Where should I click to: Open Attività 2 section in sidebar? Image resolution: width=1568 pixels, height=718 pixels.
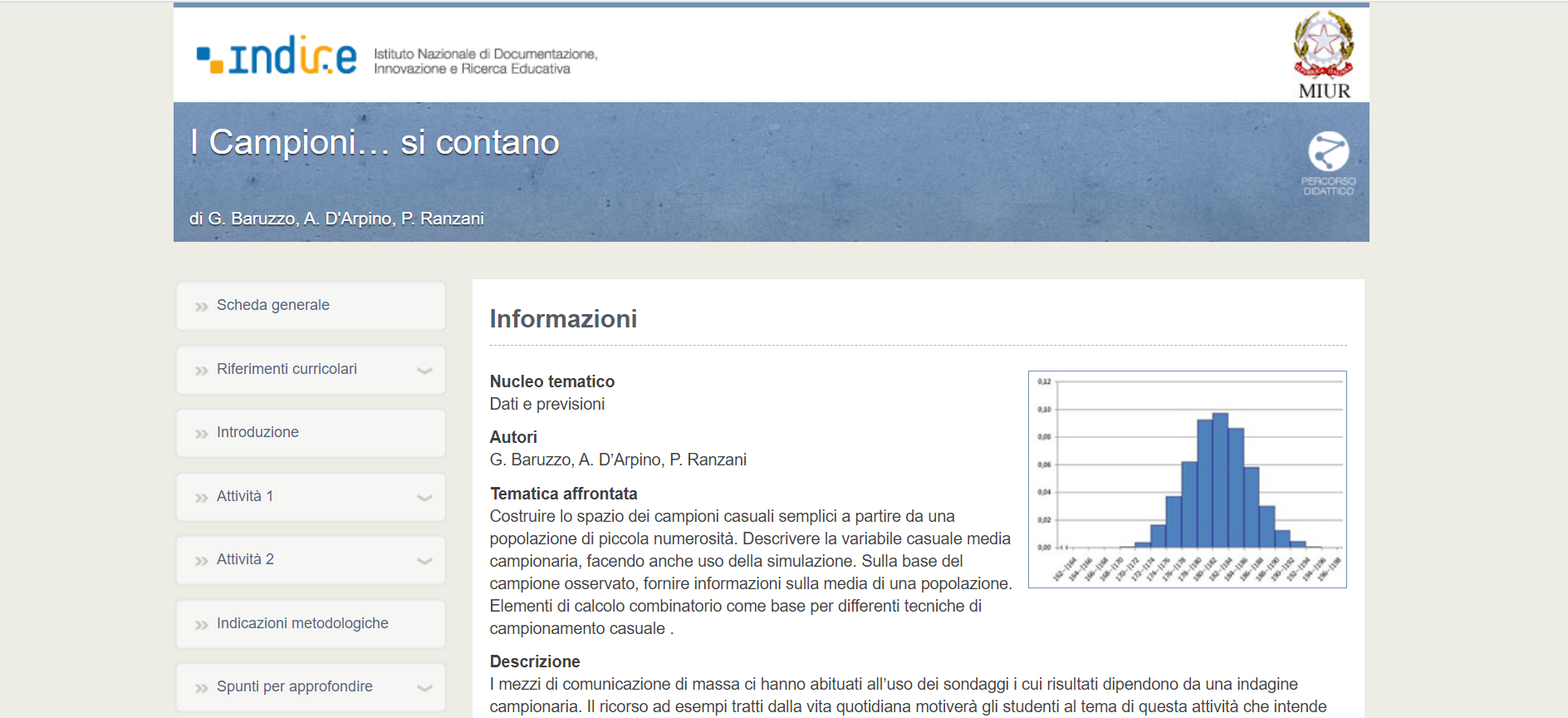[x=245, y=559]
